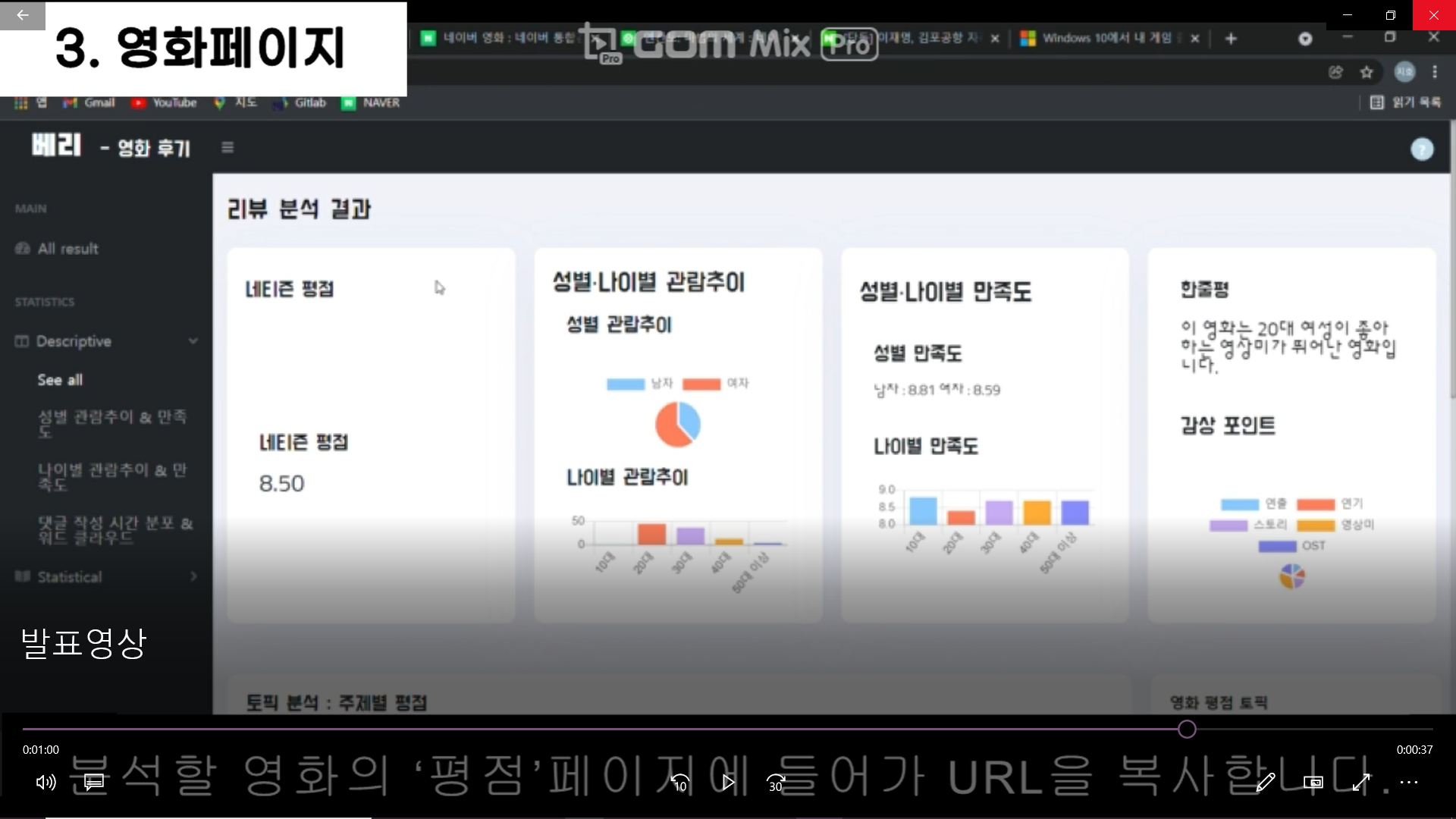Click the bookmark star icon in browser

1367,72
